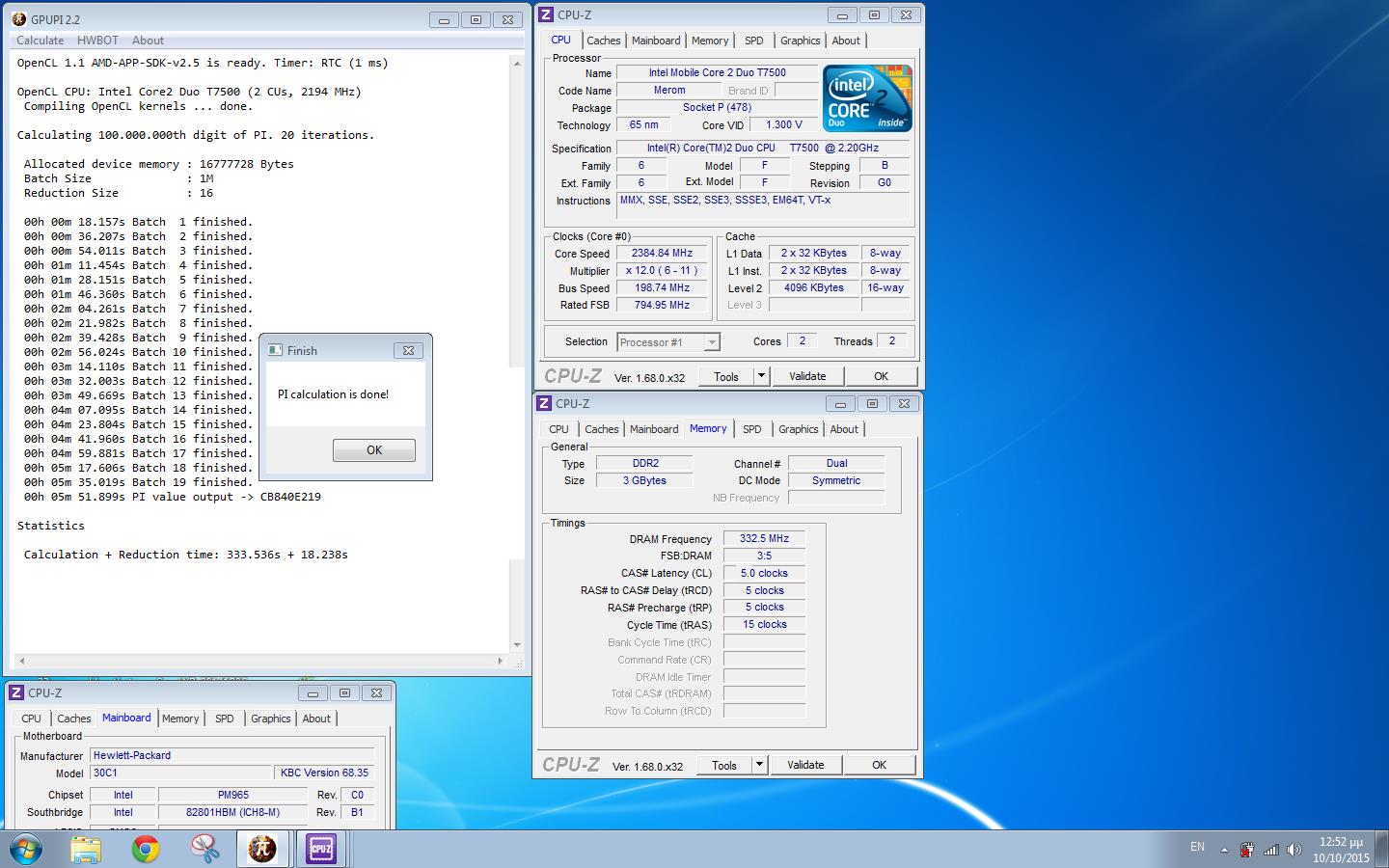Click the EN language indicator

(1197, 847)
